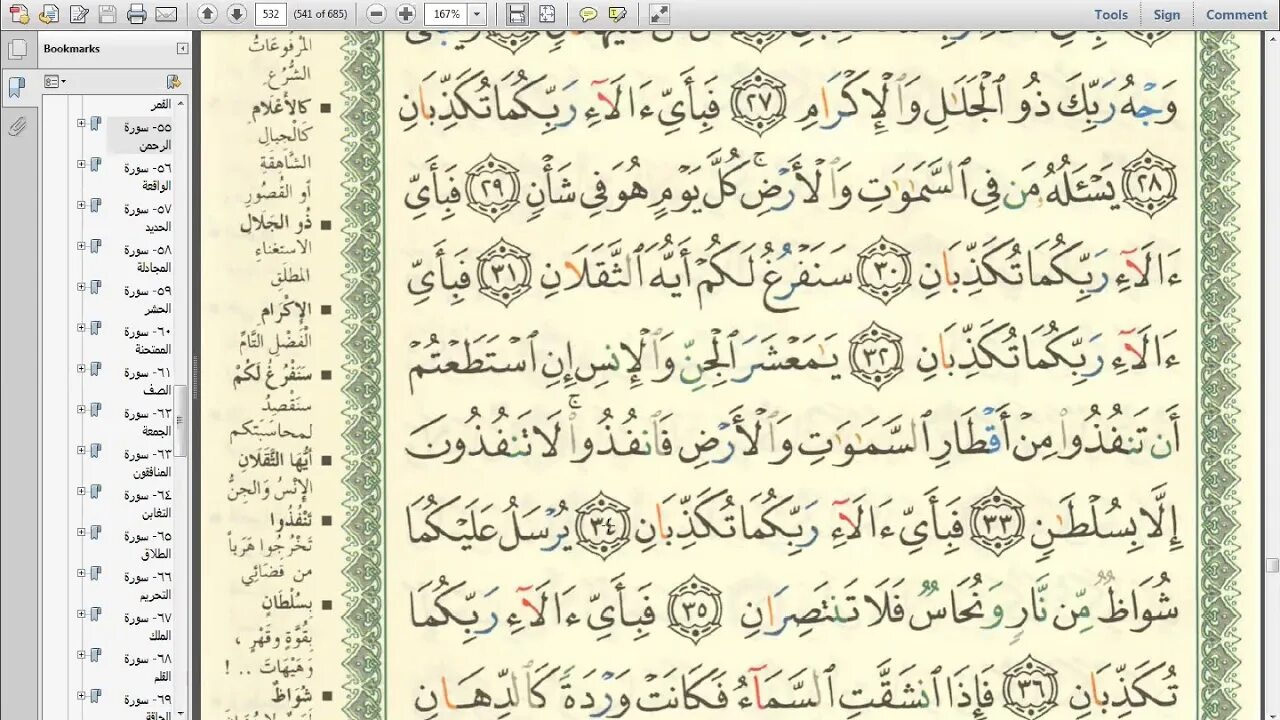Click the fit one full page icon
Image resolution: width=1280 pixels, height=720 pixels.
click(x=546, y=14)
